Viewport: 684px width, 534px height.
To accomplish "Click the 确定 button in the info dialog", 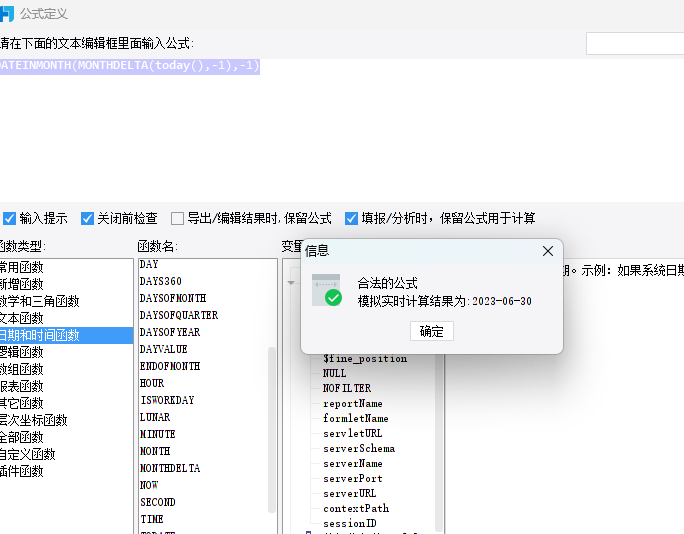I will coord(431,331).
